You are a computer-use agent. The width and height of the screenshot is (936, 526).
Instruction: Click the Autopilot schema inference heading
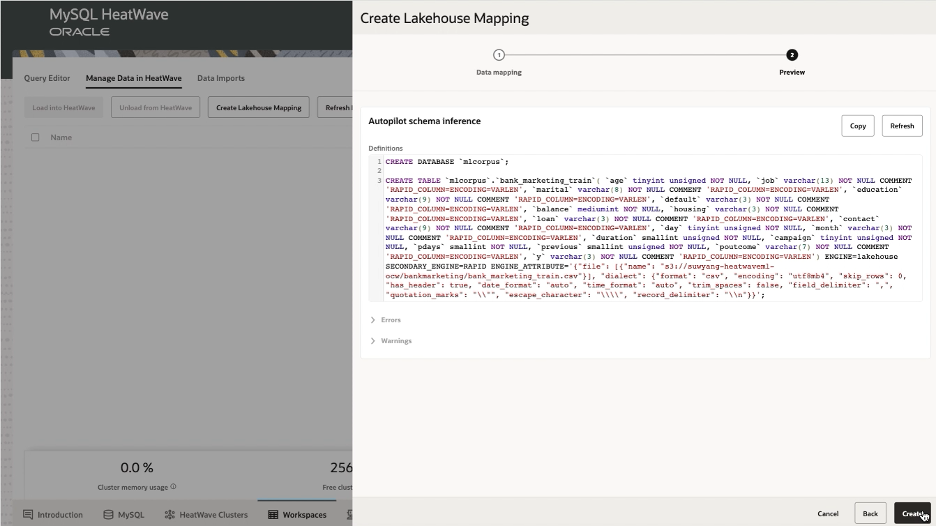(x=424, y=121)
